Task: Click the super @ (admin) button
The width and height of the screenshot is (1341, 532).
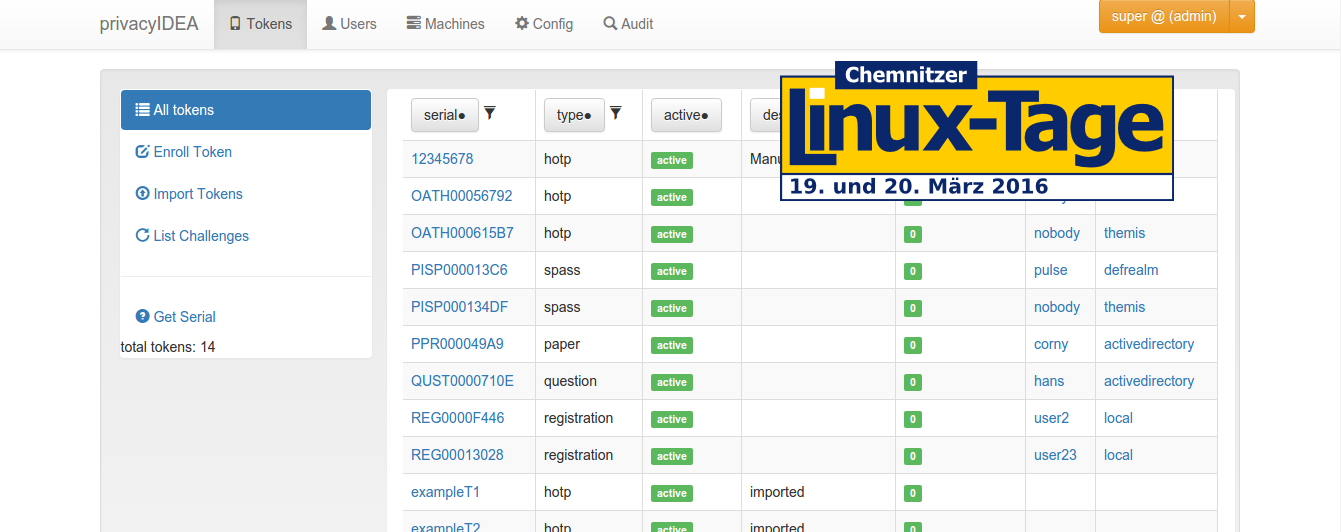Action: tap(1163, 16)
